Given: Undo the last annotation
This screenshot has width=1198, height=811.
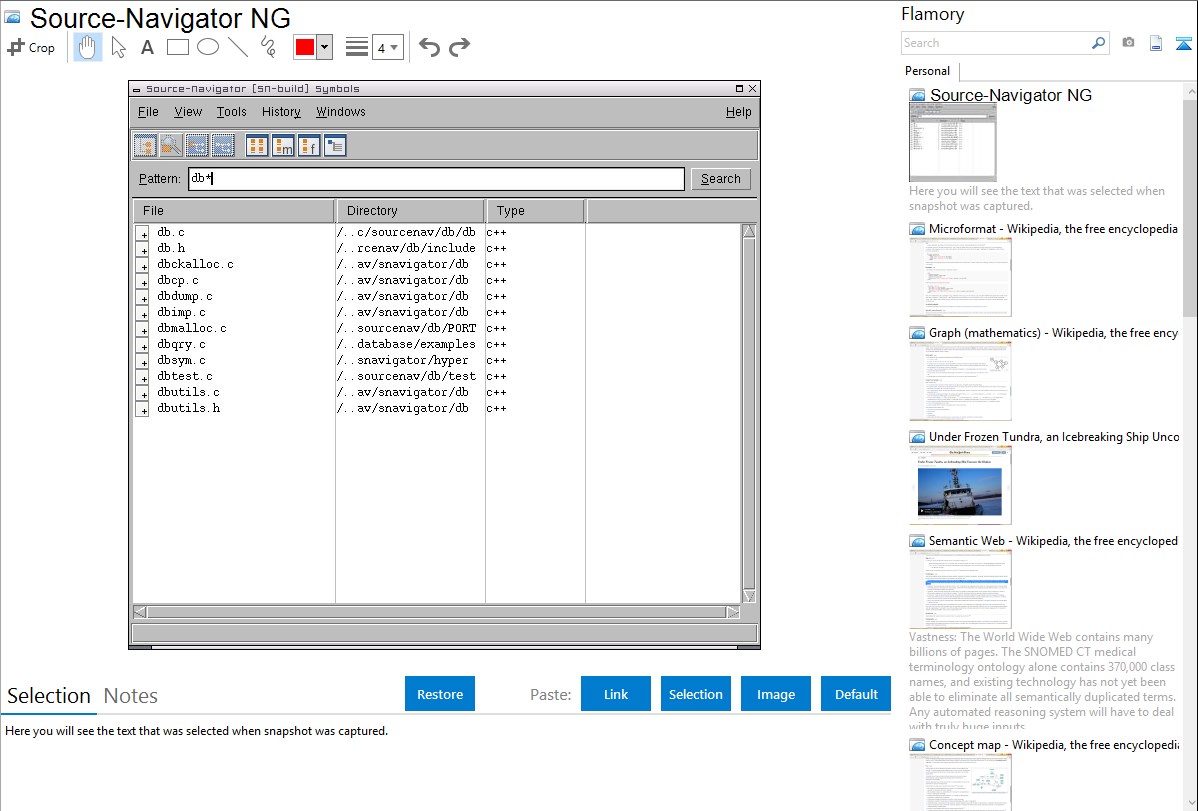Looking at the screenshot, I should (429, 47).
